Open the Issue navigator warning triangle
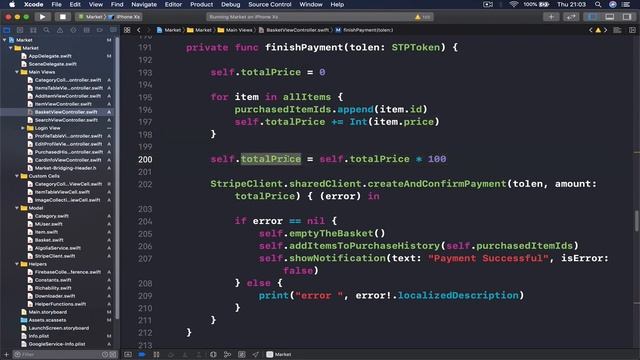The image size is (640, 360). [60, 30]
